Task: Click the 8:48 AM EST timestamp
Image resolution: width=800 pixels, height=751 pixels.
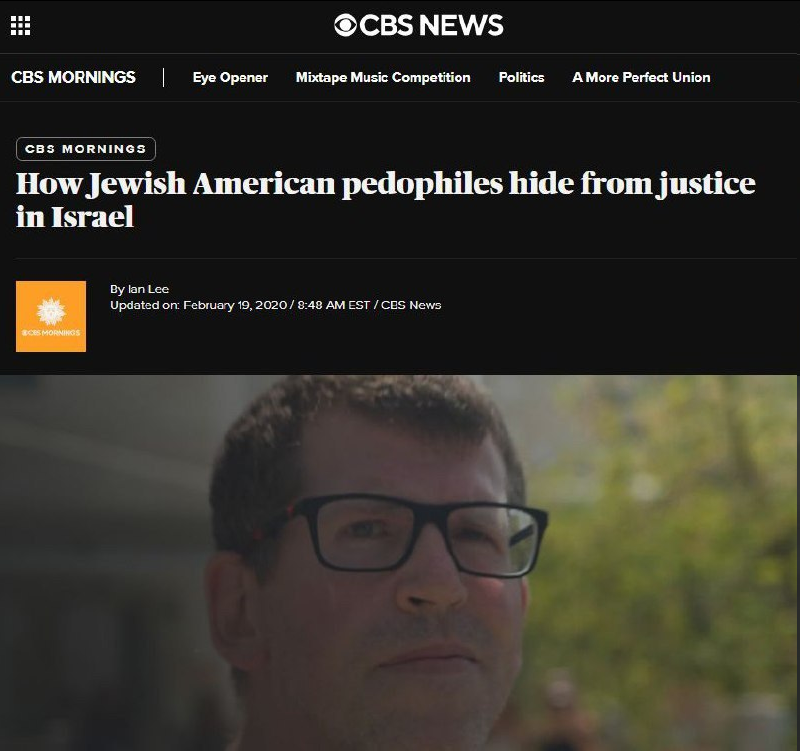Action: [x=333, y=305]
